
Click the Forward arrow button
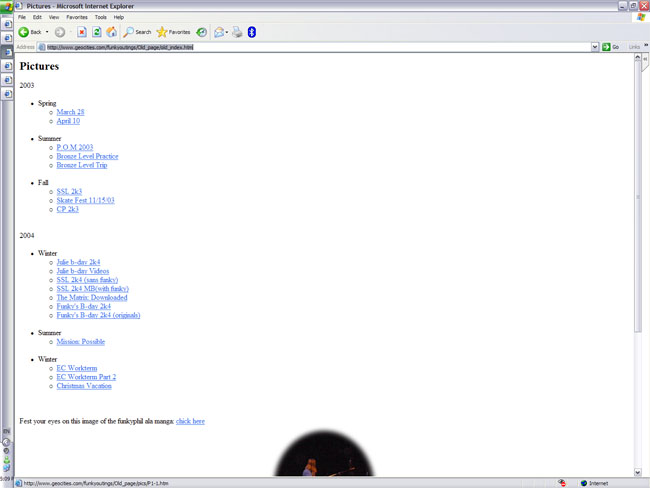[x=60, y=32]
